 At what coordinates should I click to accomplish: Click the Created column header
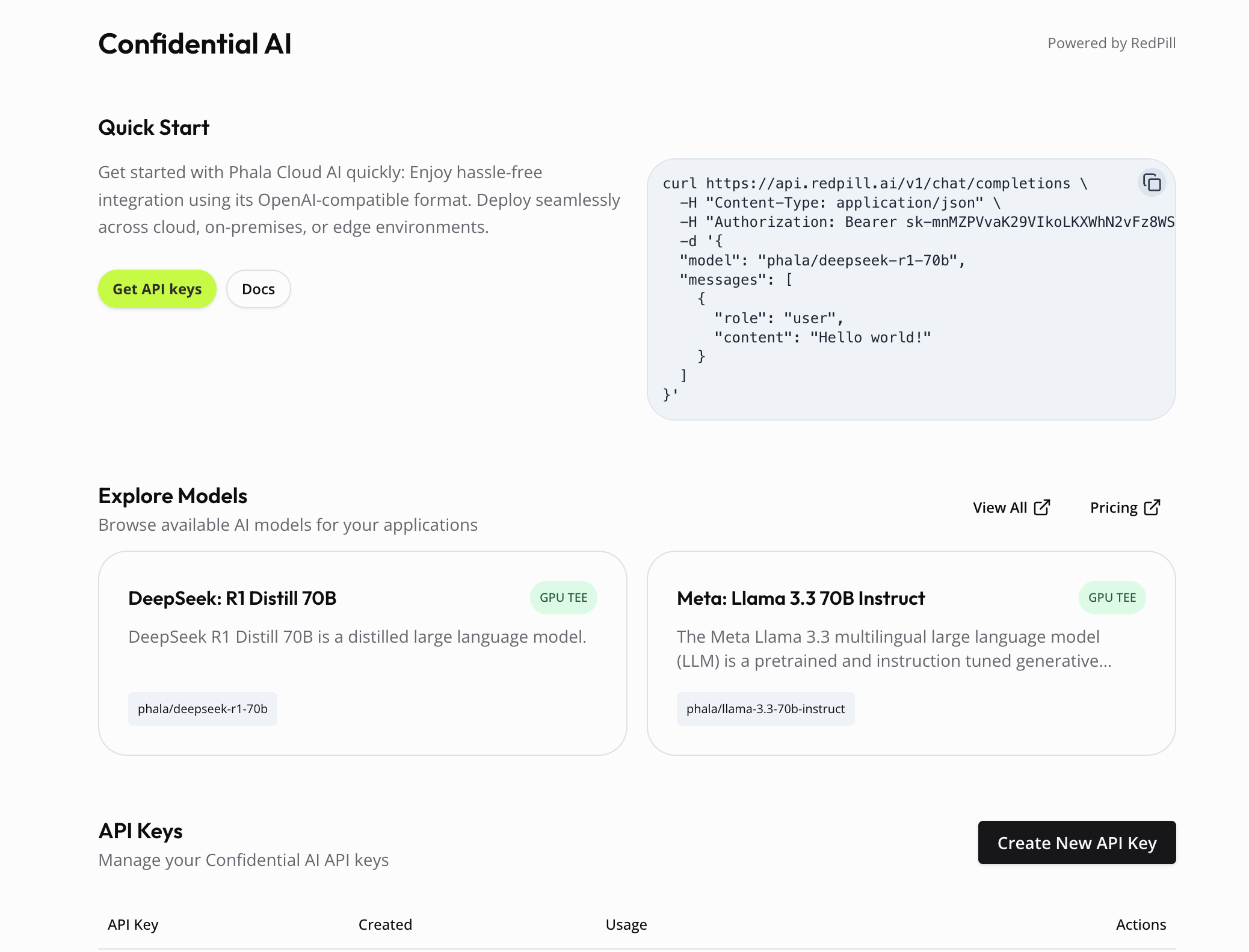(x=385, y=924)
